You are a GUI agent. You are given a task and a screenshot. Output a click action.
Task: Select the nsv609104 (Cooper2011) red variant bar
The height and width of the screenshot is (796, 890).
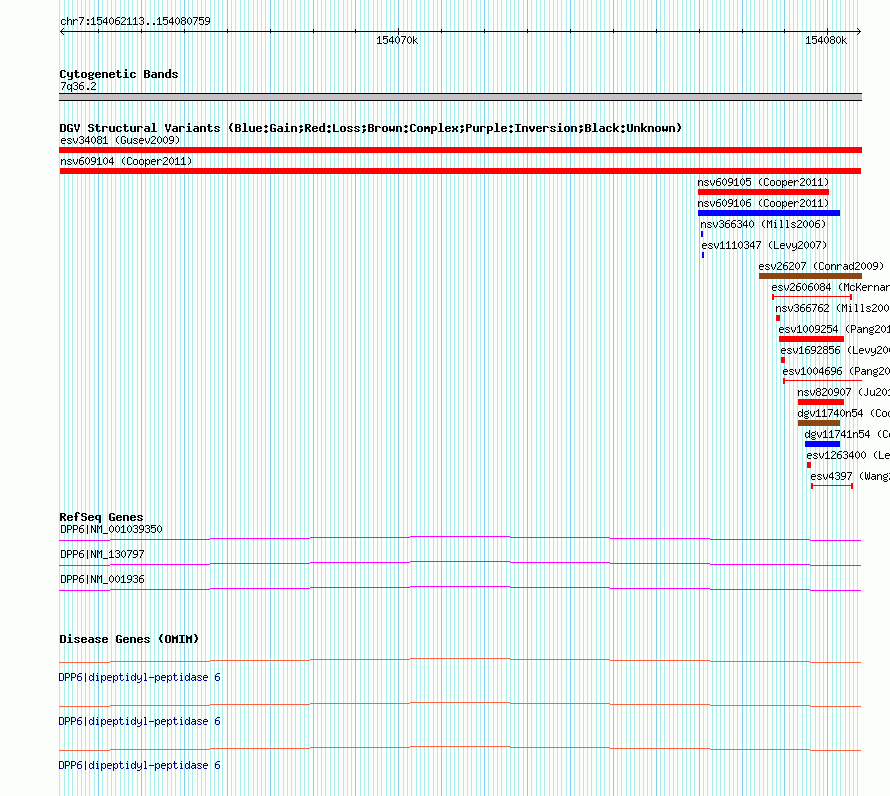click(460, 171)
